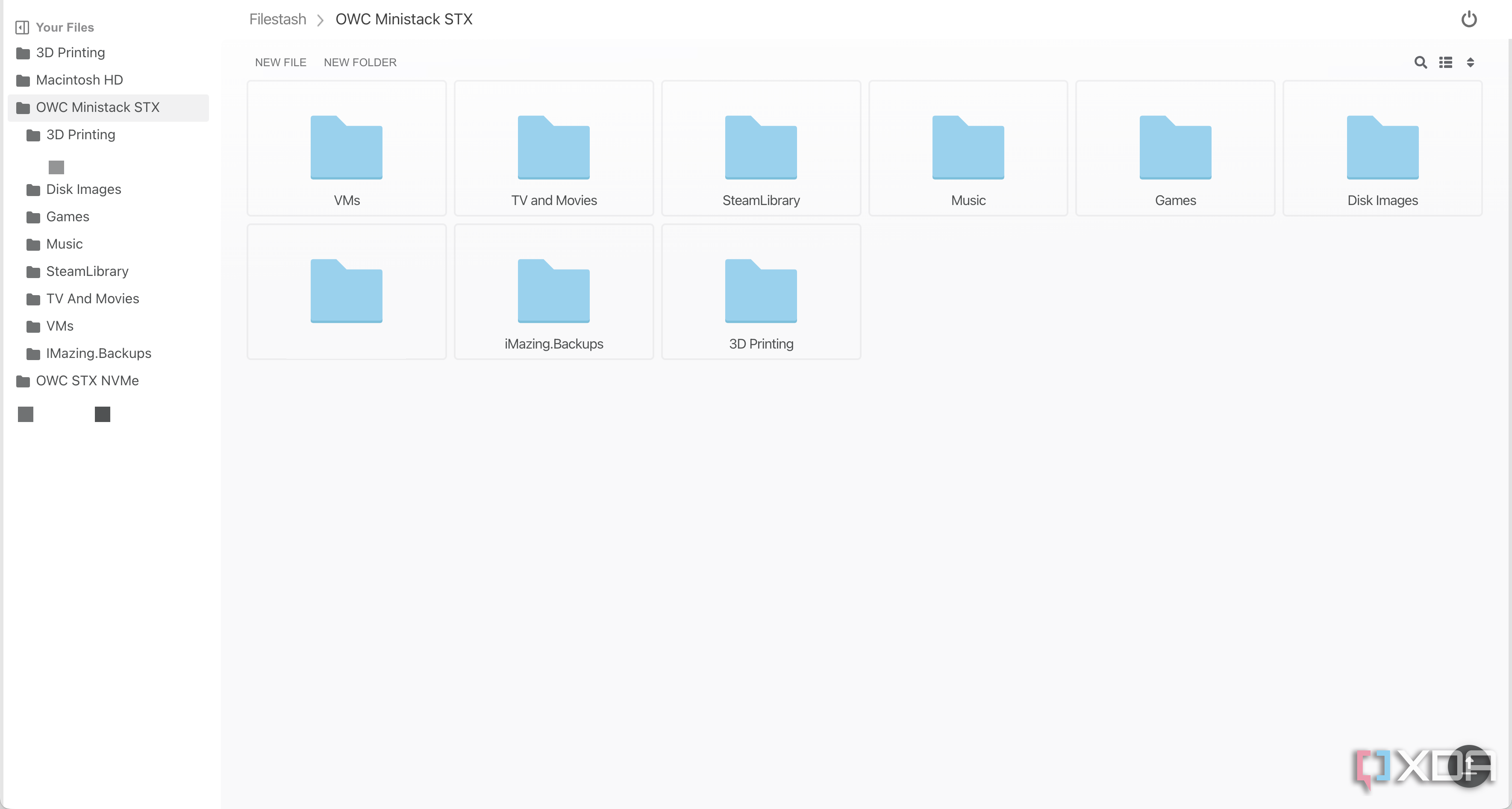Click folder icon beside SteamLibrary in sidebar
1512x809 pixels.
[33, 272]
